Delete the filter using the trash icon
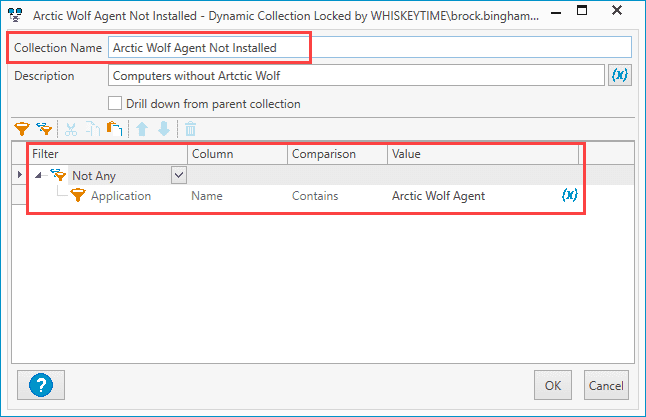The image size is (646, 417). (190, 129)
